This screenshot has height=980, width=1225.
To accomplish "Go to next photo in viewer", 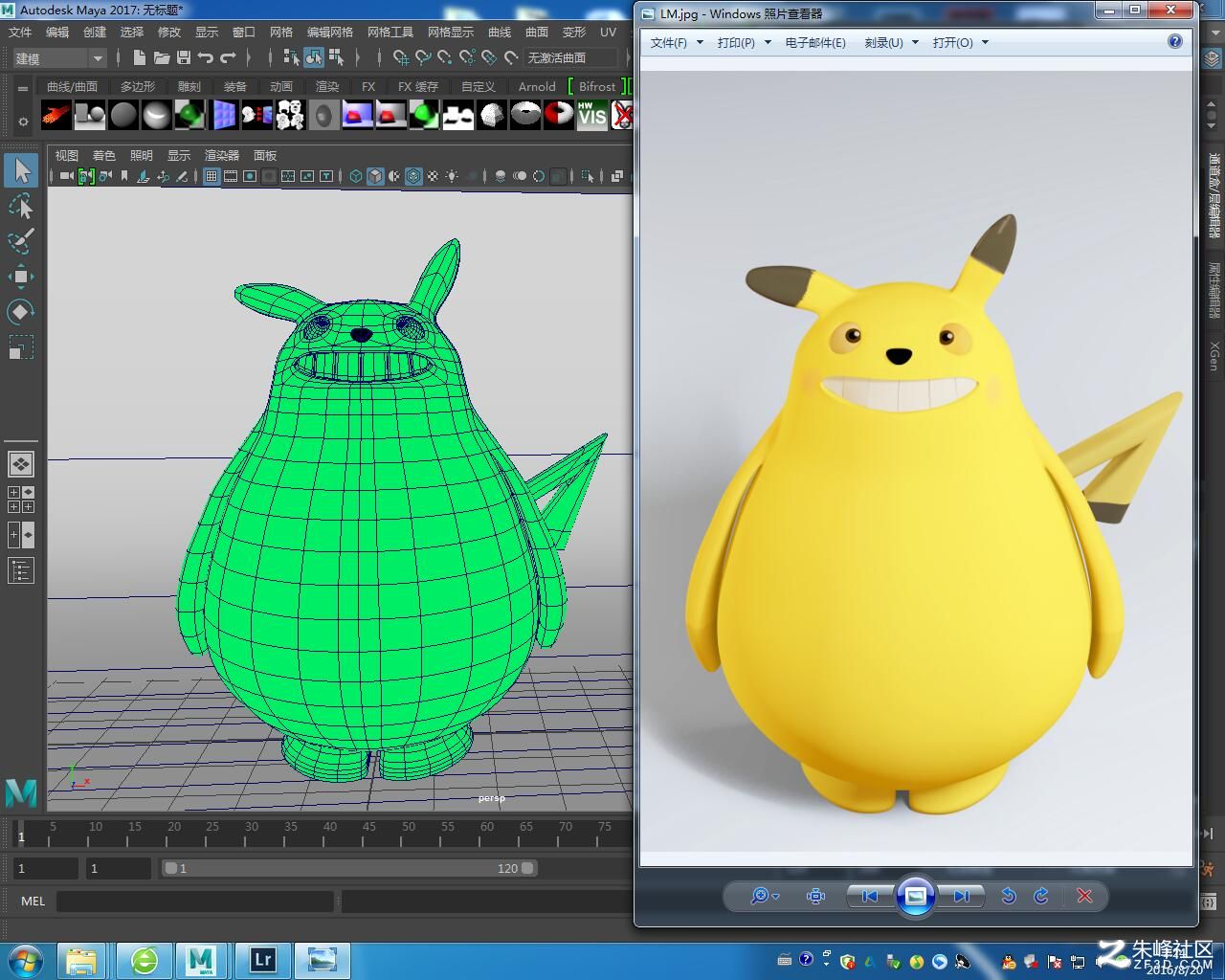I will [961, 896].
